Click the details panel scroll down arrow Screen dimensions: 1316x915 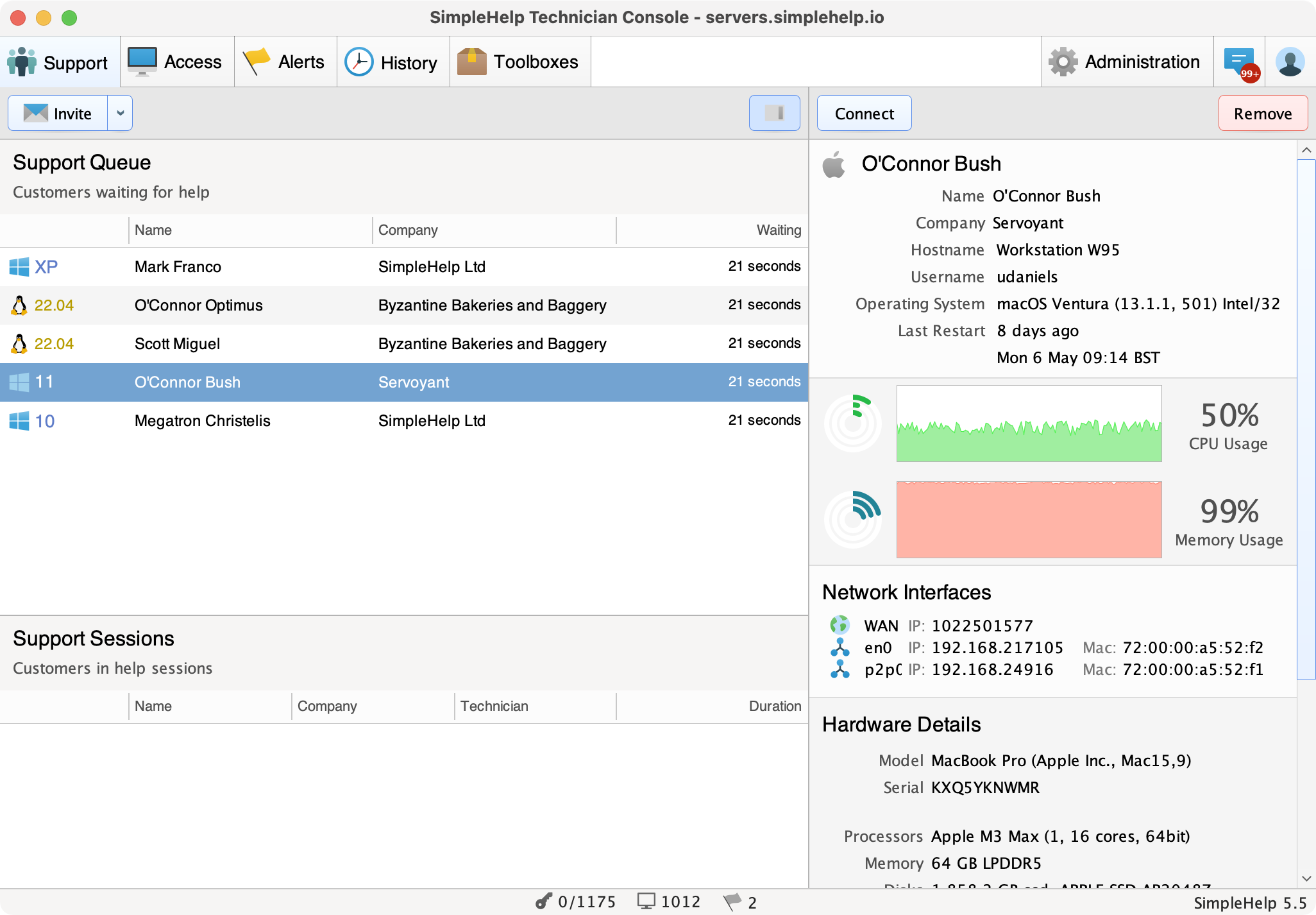[x=1306, y=878]
